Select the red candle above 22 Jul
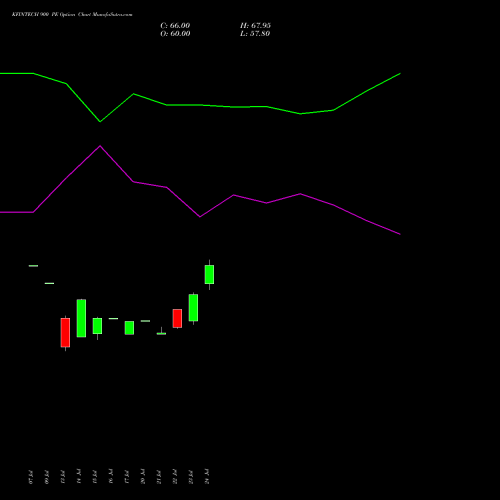The width and height of the screenshot is (500, 500). point(177,318)
